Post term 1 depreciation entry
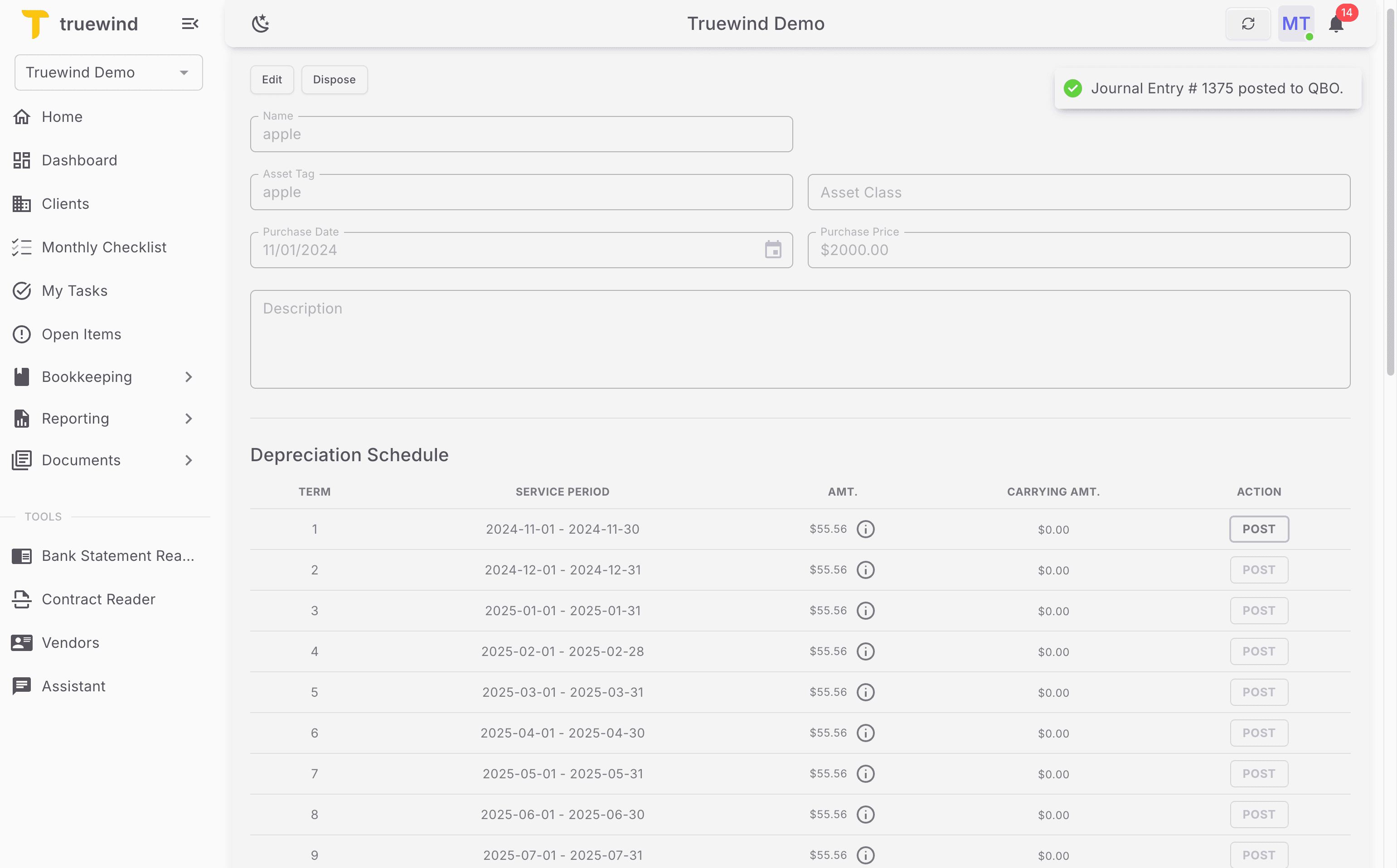 pos(1259,529)
